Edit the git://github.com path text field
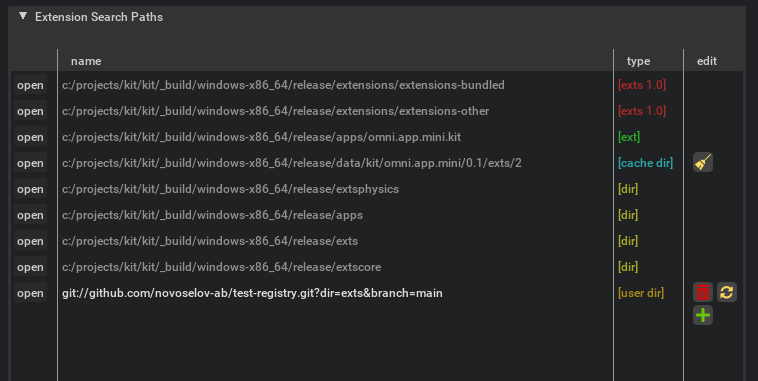758x381 pixels. (x=335, y=293)
